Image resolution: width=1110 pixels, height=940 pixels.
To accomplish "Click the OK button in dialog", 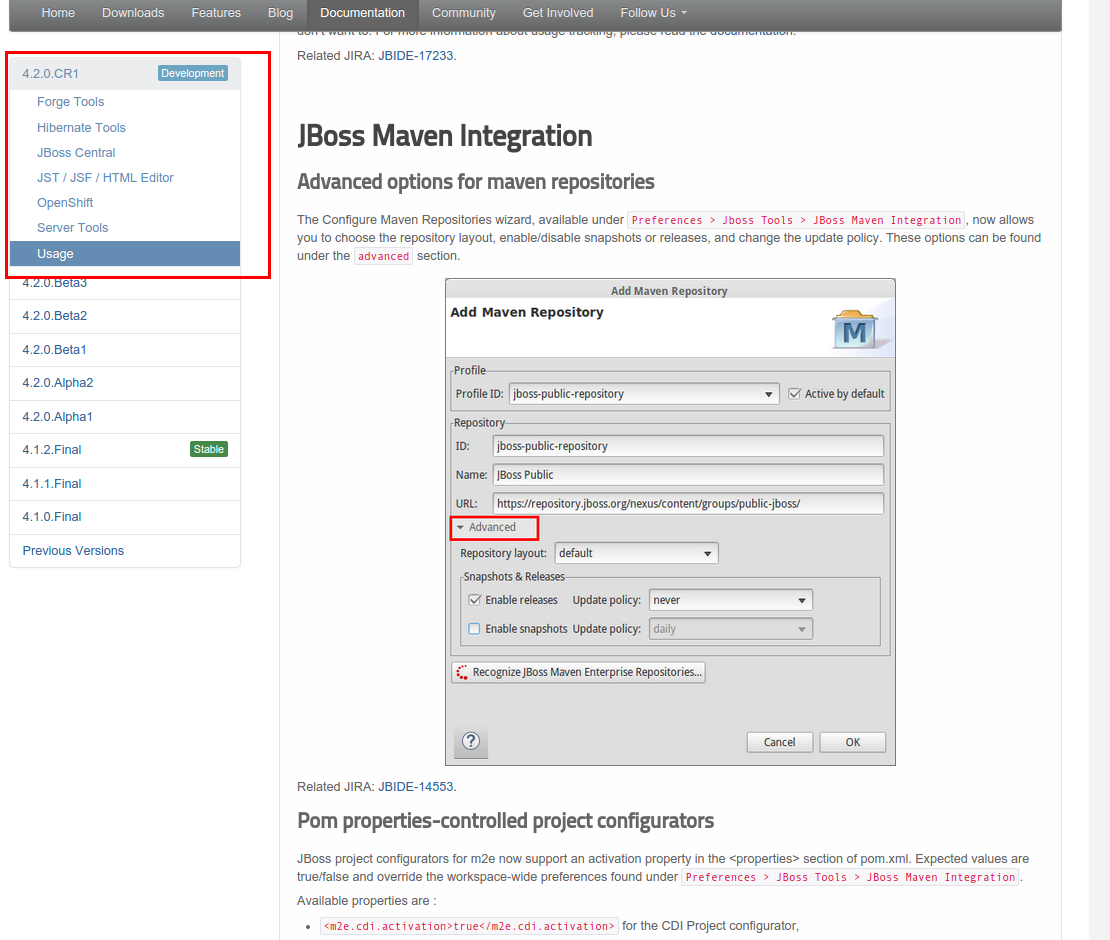I will click(x=852, y=742).
